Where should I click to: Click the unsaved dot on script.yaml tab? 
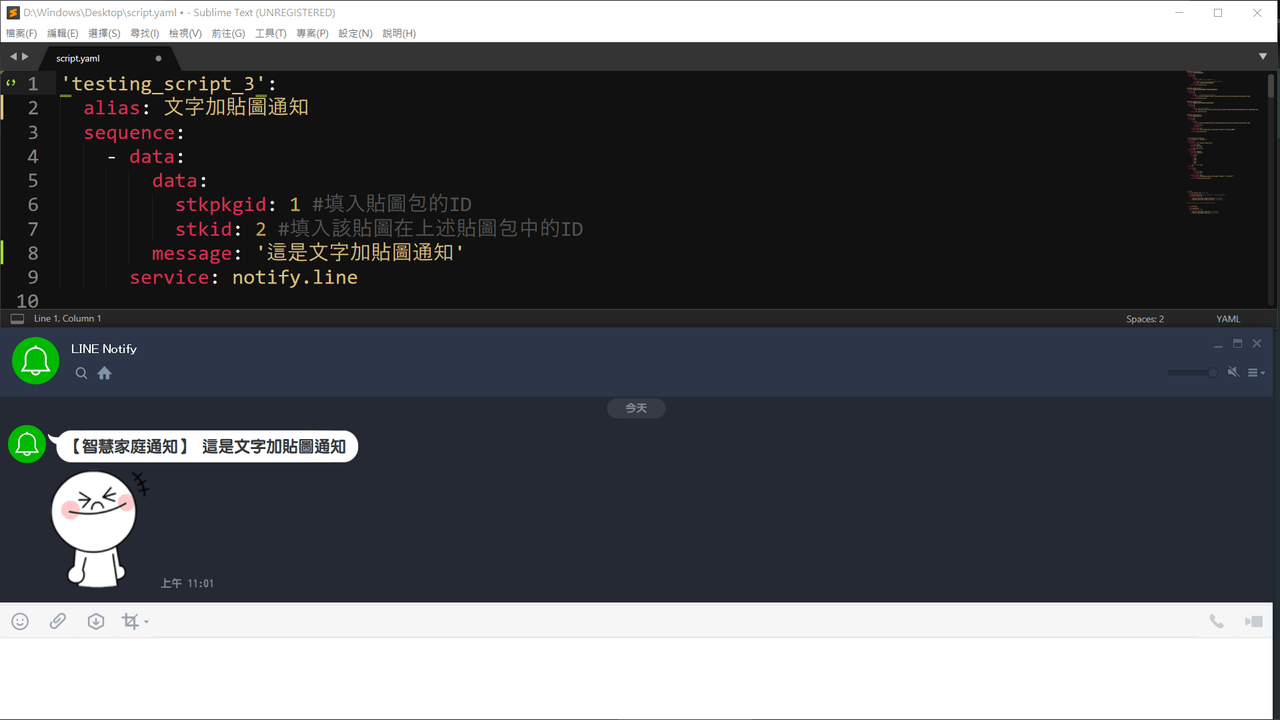coord(158,58)
